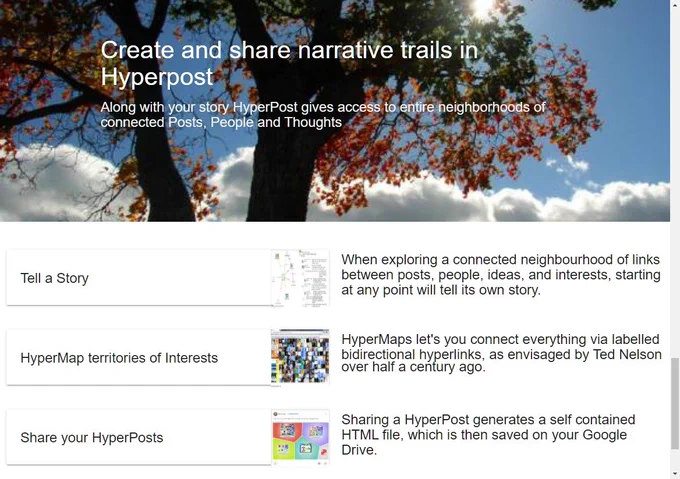Screen dimensions: 680x479
Task: Click the subtitle starting "Along with your story HyperPost"
Action: click(x=323, y=114)
